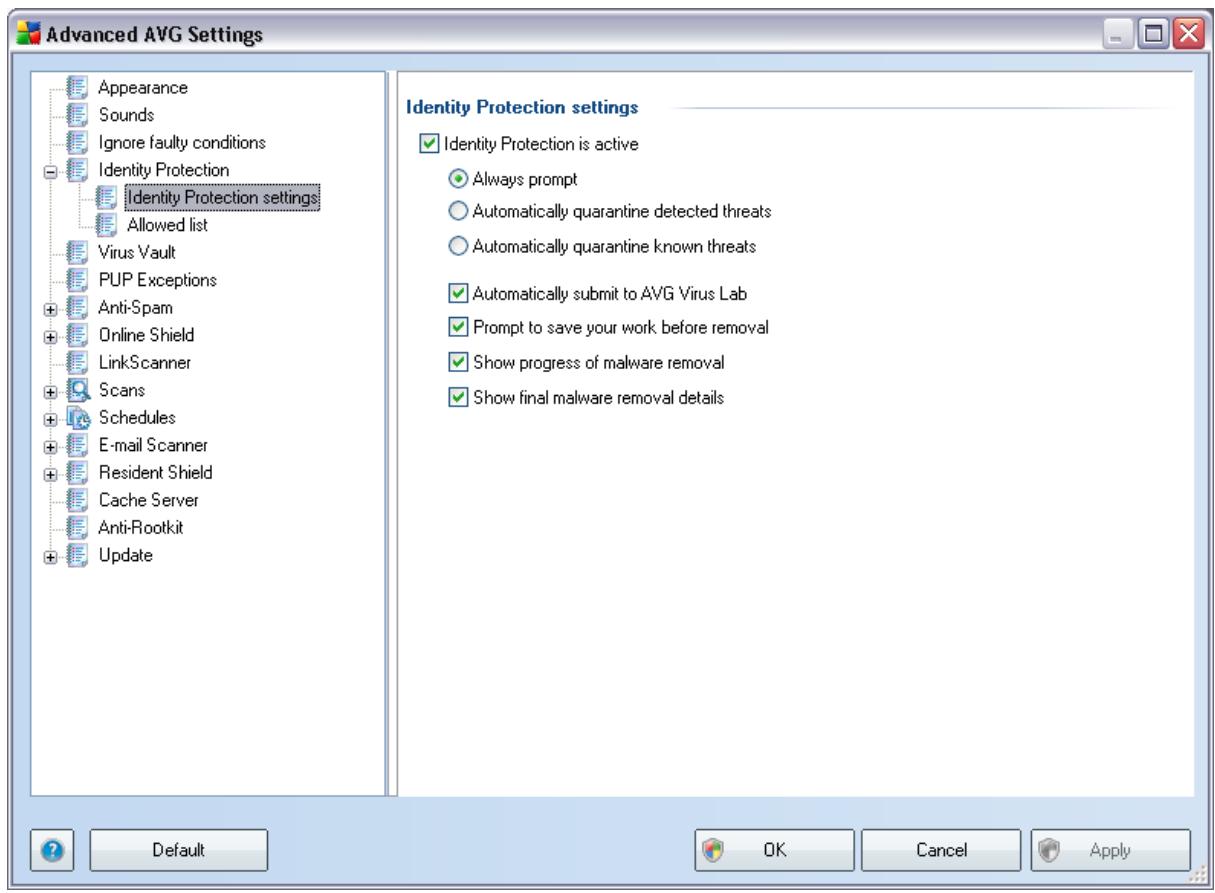Image resolution: width=1215 pixels, height=893 pixels.
Task: Click the Ignore faulty conditions icon
Action: point(75,142)
